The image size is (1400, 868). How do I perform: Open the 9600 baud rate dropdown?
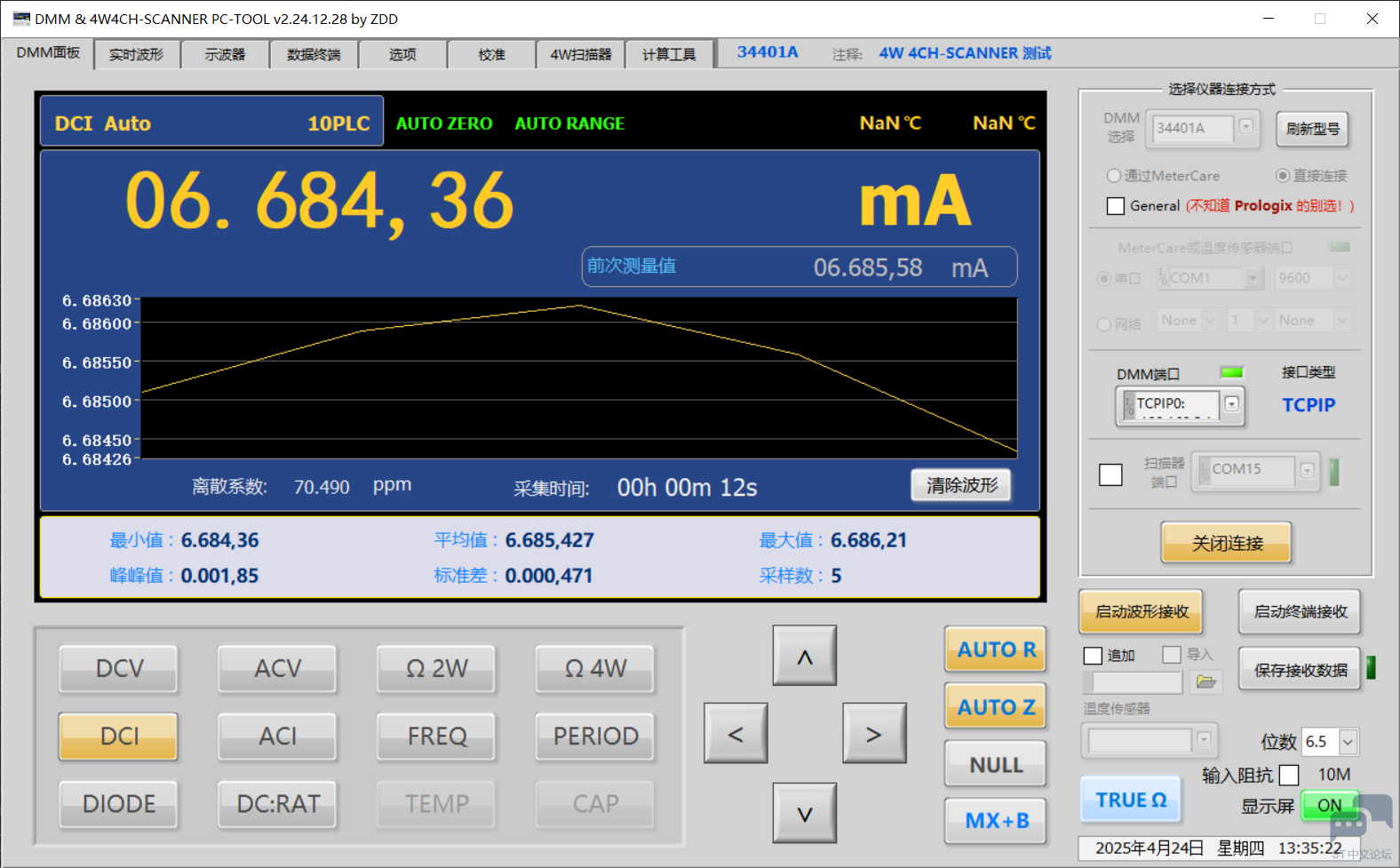coord(1342,278)
